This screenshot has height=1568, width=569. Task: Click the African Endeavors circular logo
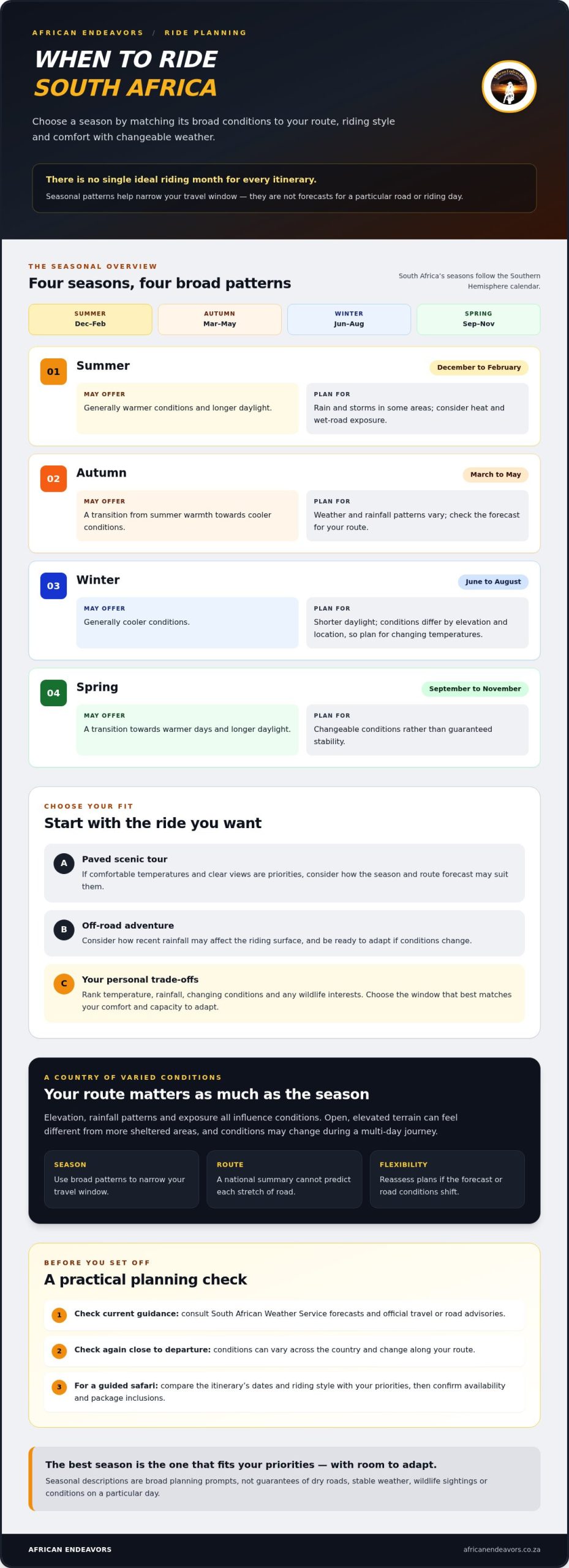click(509, 86)
